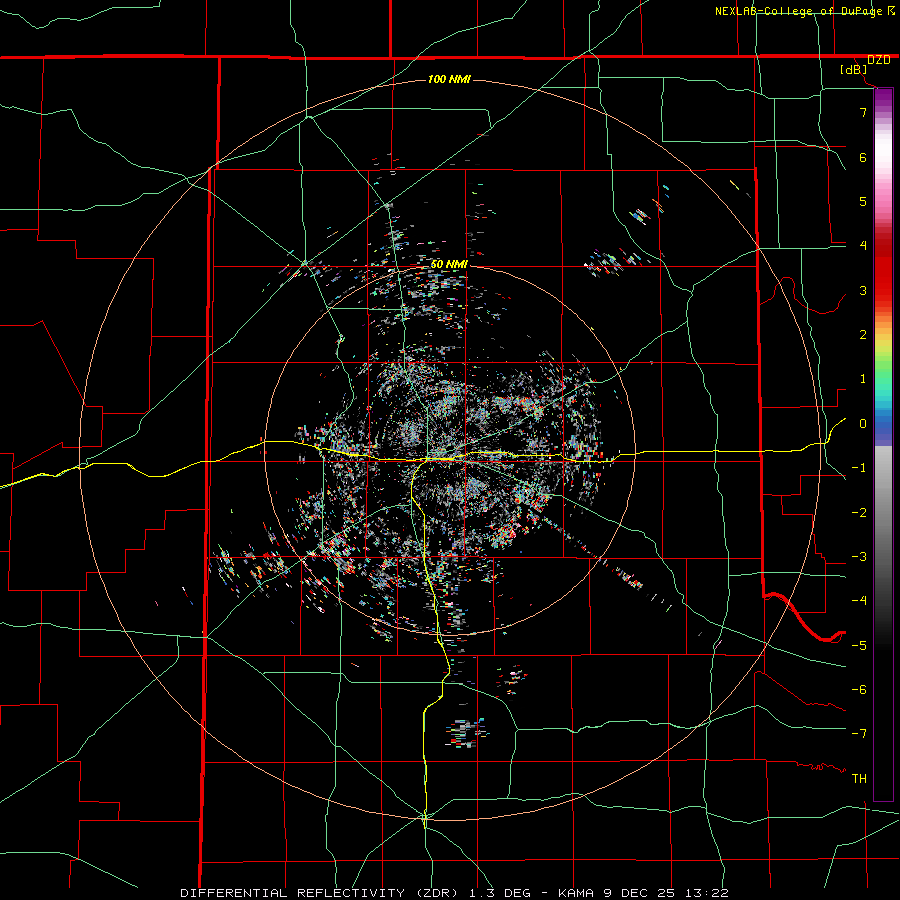Click the '0' value on the color scale
This screenshot has height=900, width=900.
[863, 424]
